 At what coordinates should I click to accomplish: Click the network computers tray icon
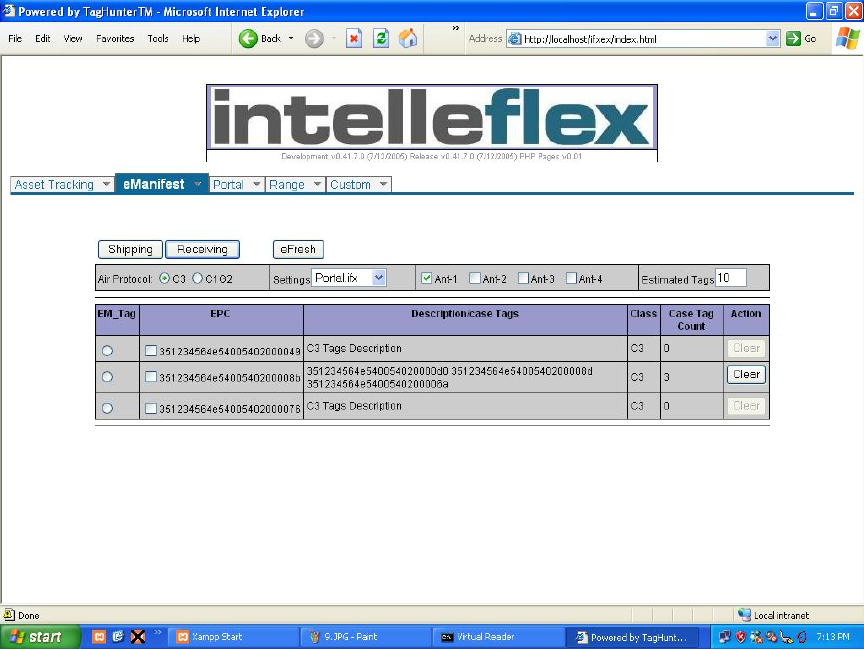pyautogui.click(x=725, y=637)
